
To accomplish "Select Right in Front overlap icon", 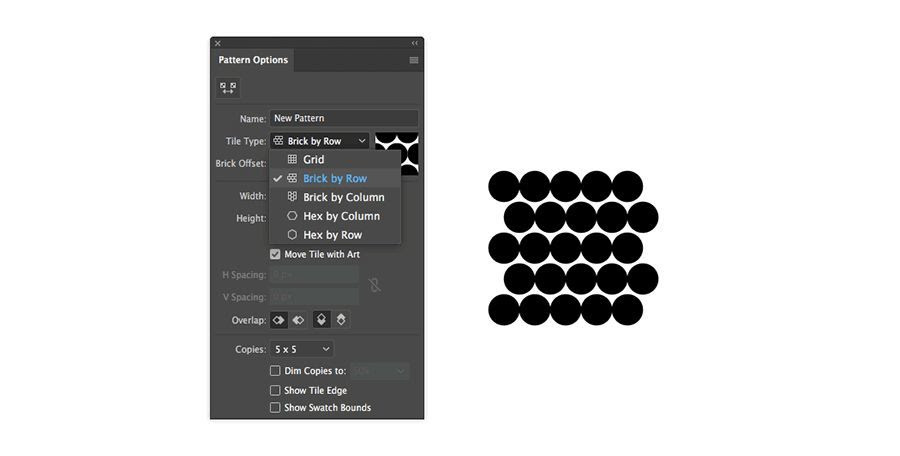I will pos(298,320).
